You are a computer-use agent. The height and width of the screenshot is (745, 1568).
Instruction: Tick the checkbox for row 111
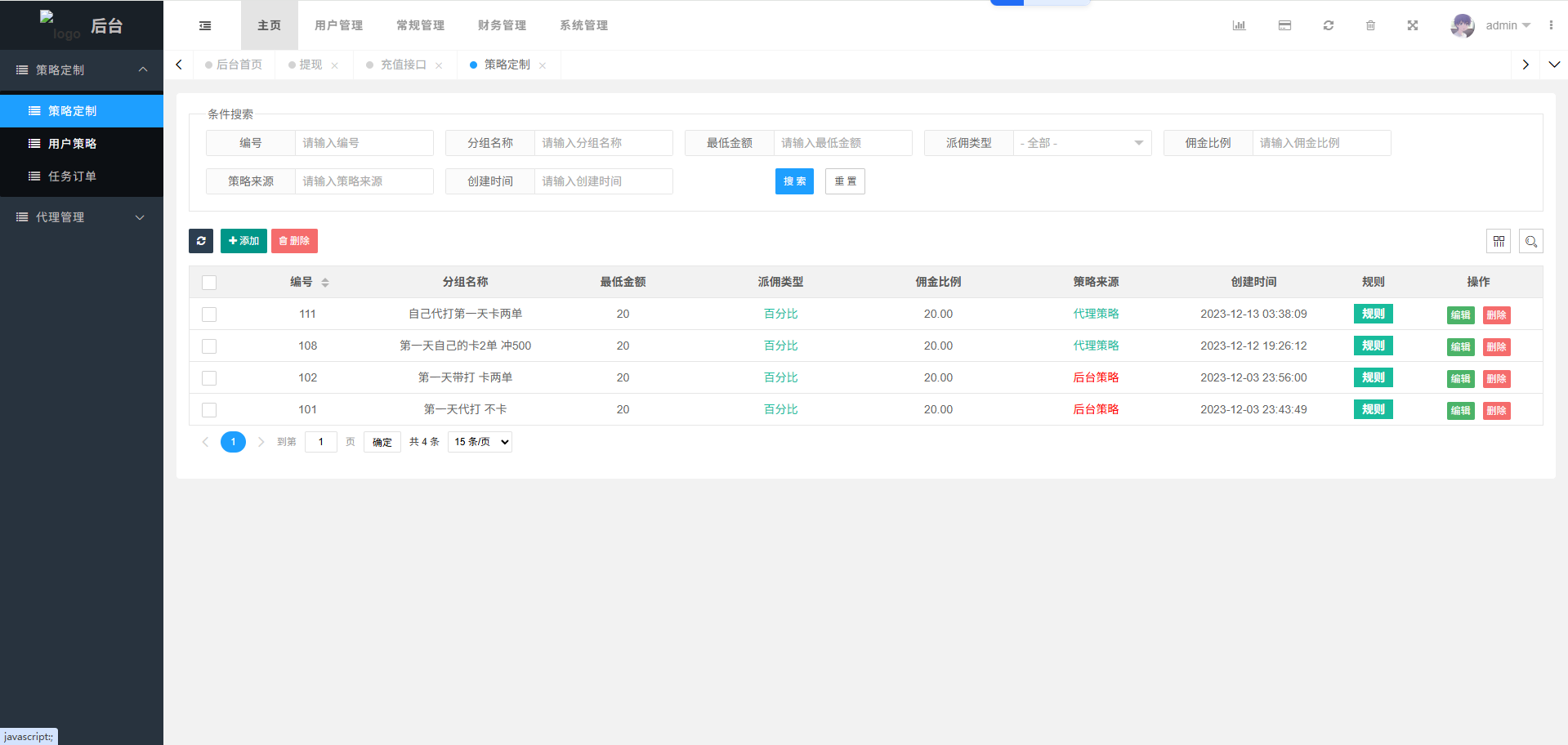point(209,315)
